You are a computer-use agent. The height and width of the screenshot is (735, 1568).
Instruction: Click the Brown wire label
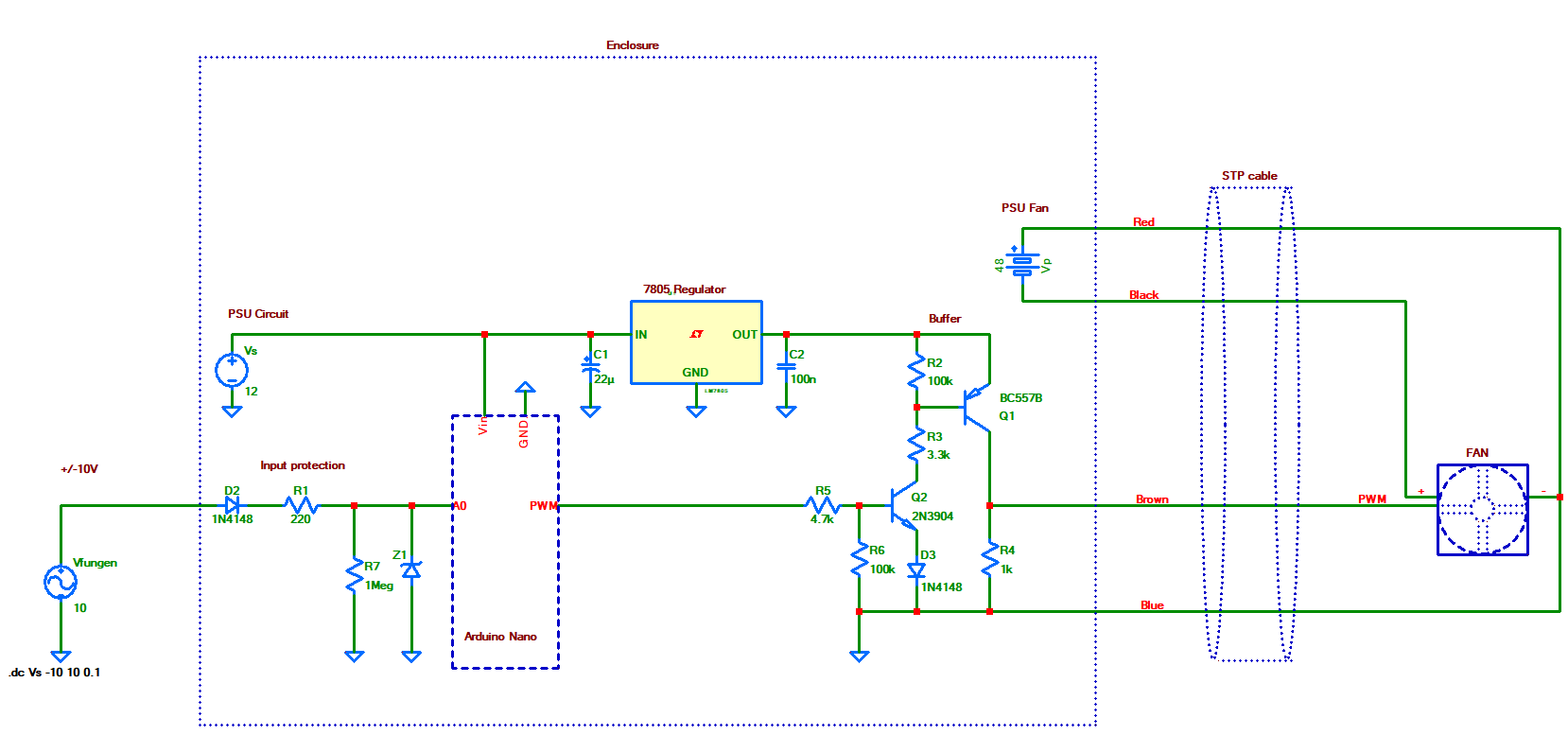(x=1152, y=499)
